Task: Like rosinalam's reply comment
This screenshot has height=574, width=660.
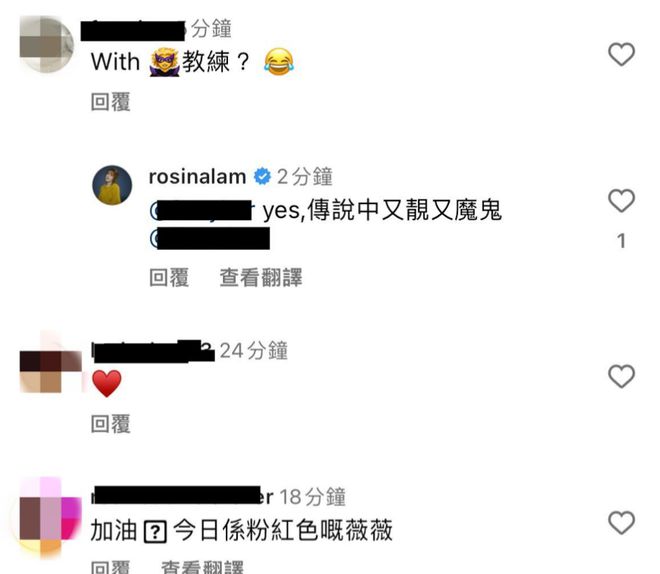Action: click(x=621, y=201)
